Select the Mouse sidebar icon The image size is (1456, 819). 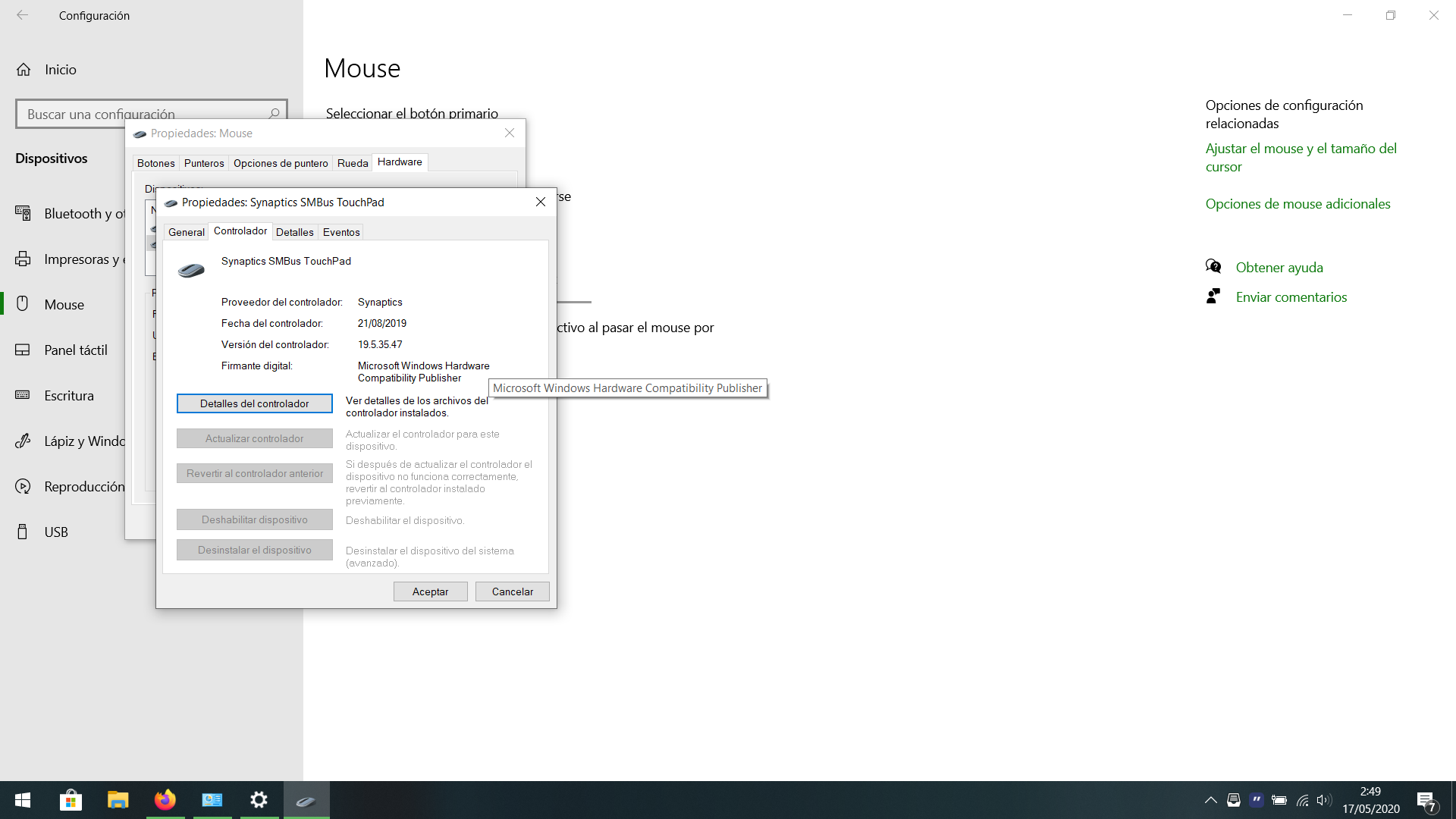point(23,304)
